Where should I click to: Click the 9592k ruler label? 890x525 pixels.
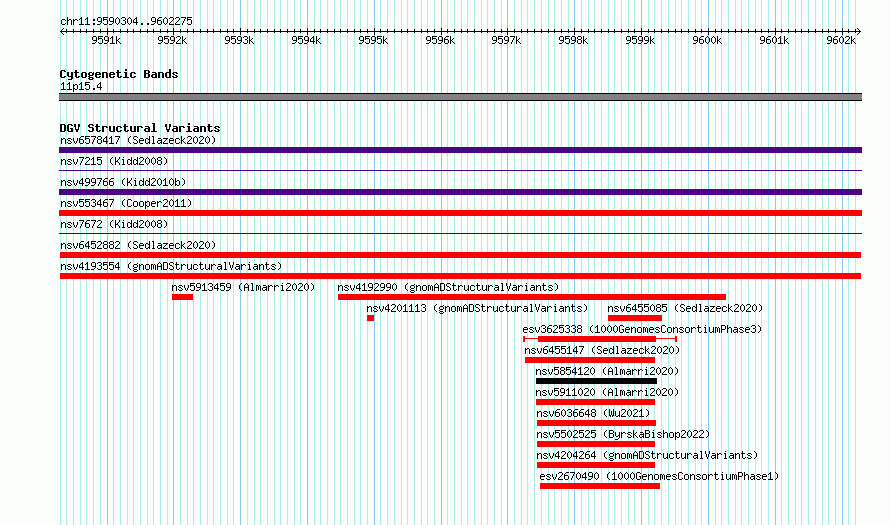point(172,40)
